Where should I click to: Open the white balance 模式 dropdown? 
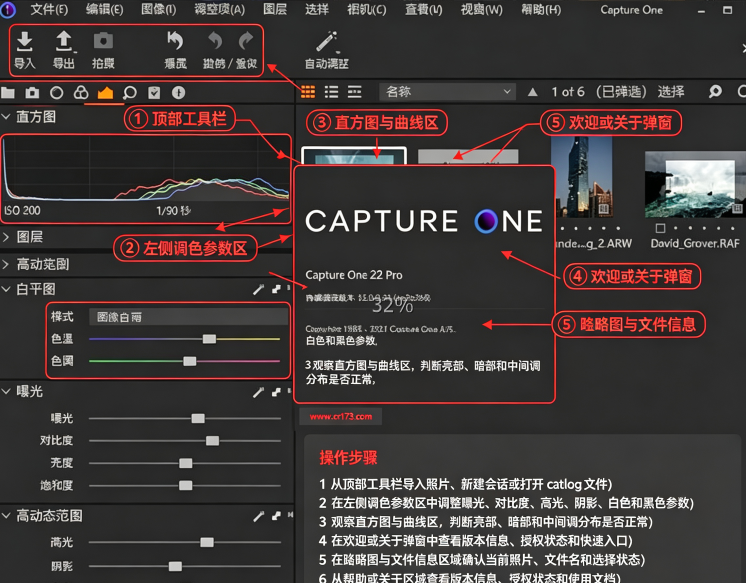pos(188,317)
